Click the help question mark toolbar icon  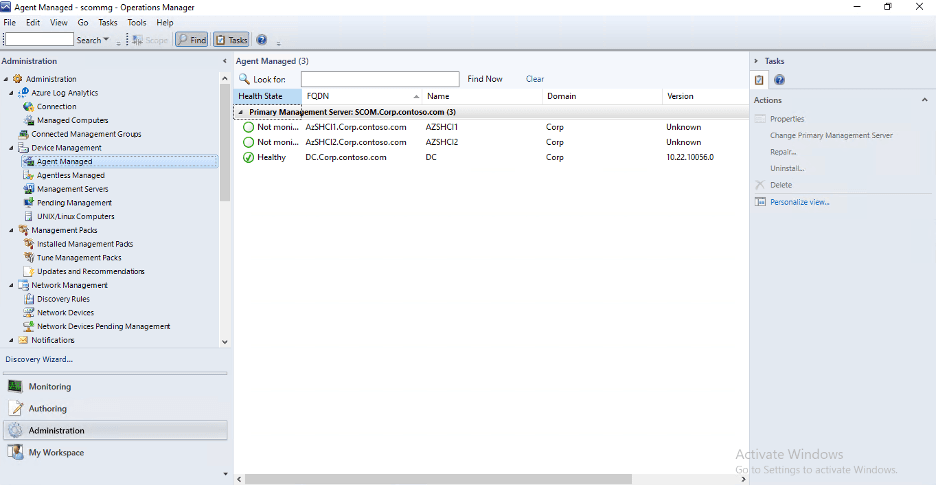(262, 40)
